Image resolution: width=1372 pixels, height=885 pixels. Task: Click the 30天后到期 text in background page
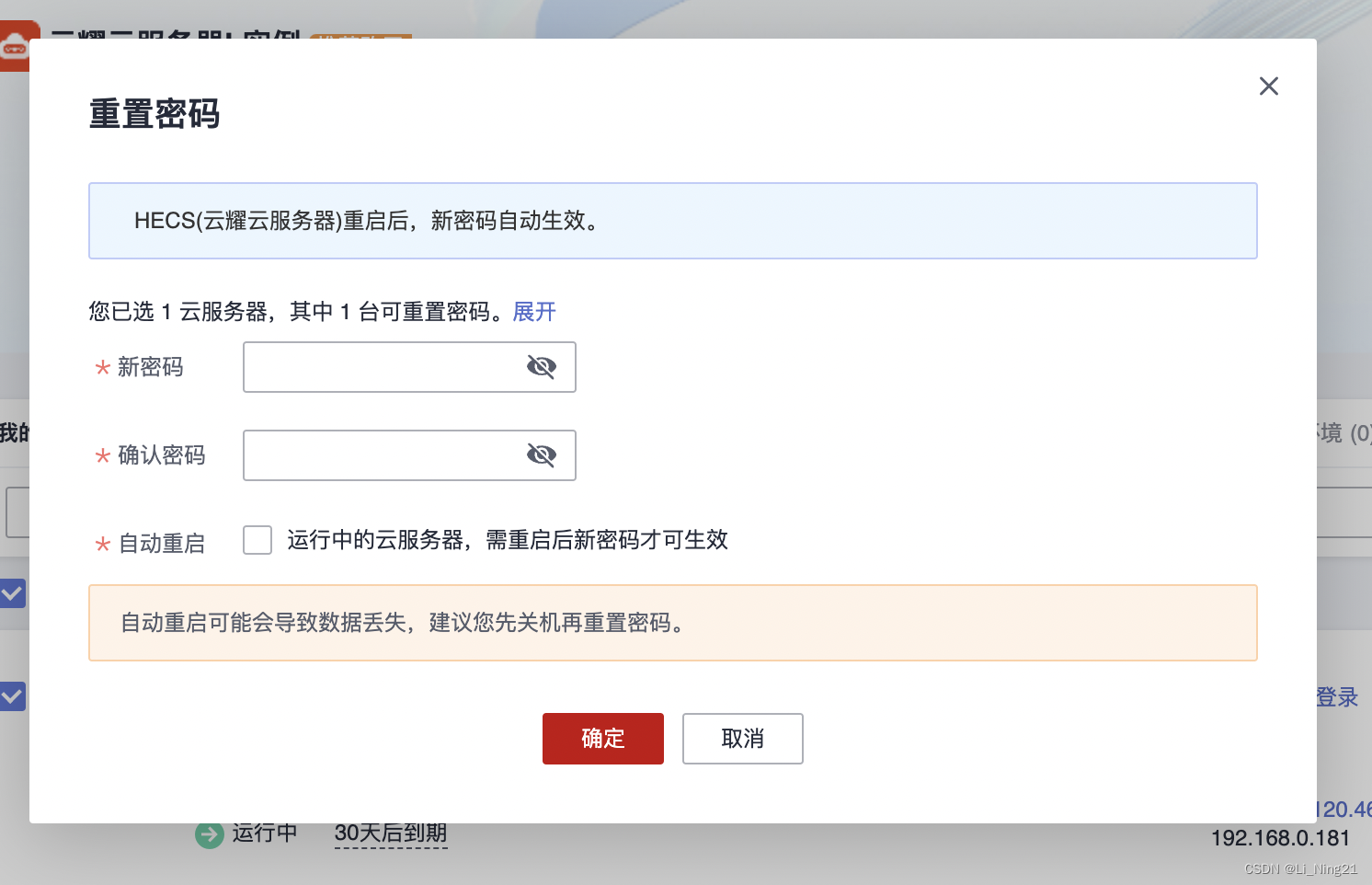tap(391, 833)
